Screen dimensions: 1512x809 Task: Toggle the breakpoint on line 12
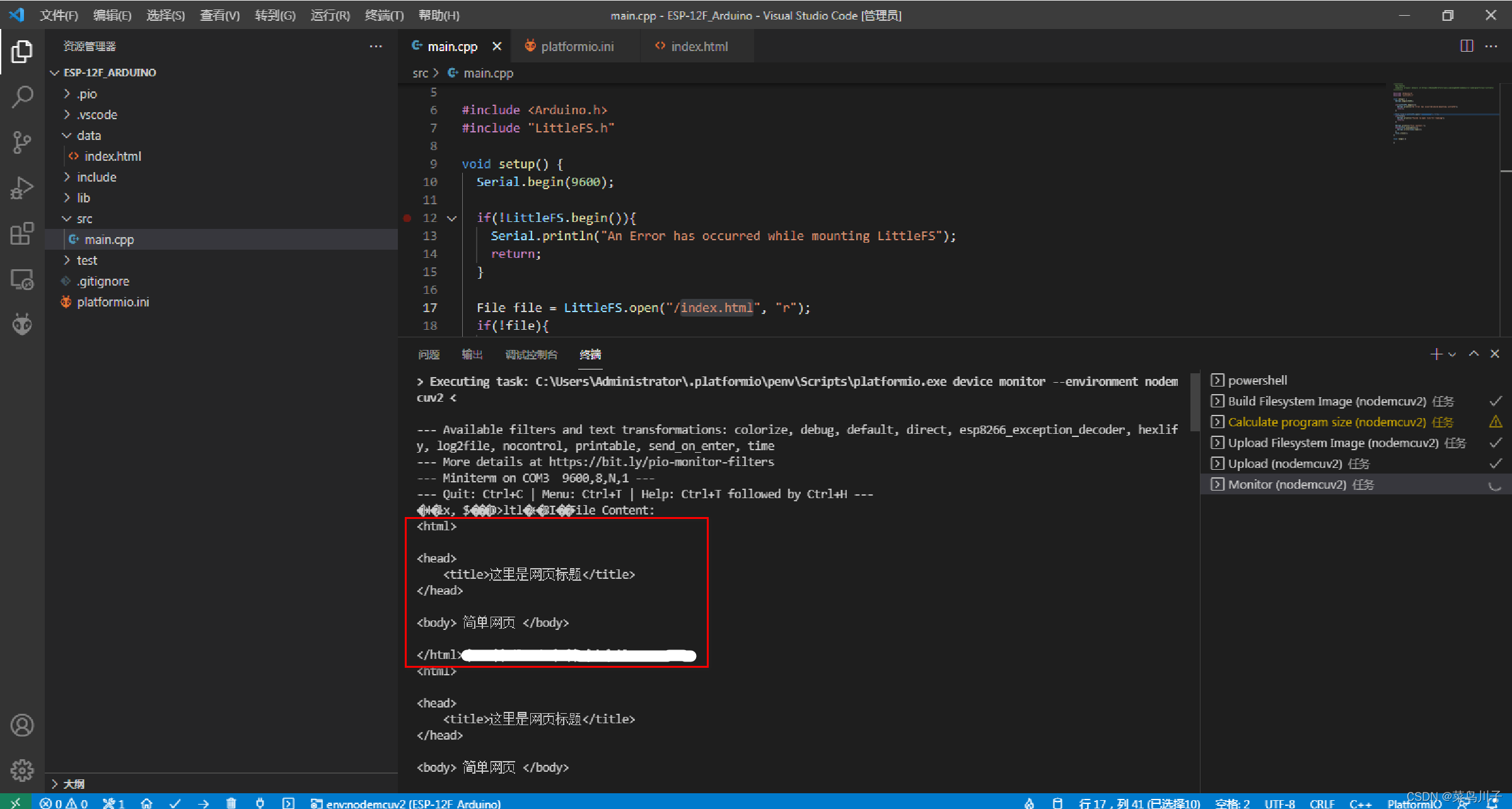(407, 218)
